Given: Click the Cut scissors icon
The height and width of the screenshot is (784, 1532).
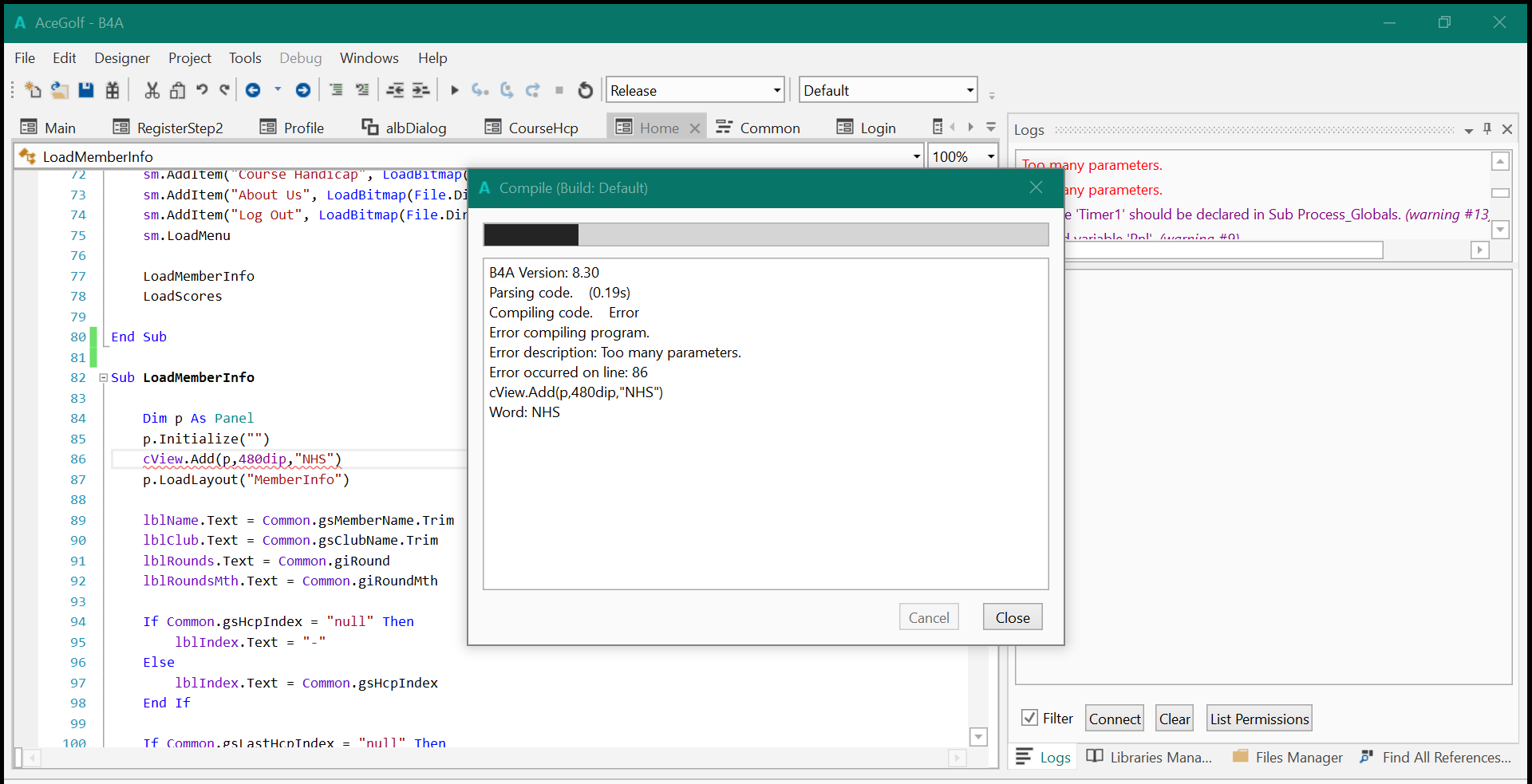Looking at the screenshot, I should pos(152,90).
